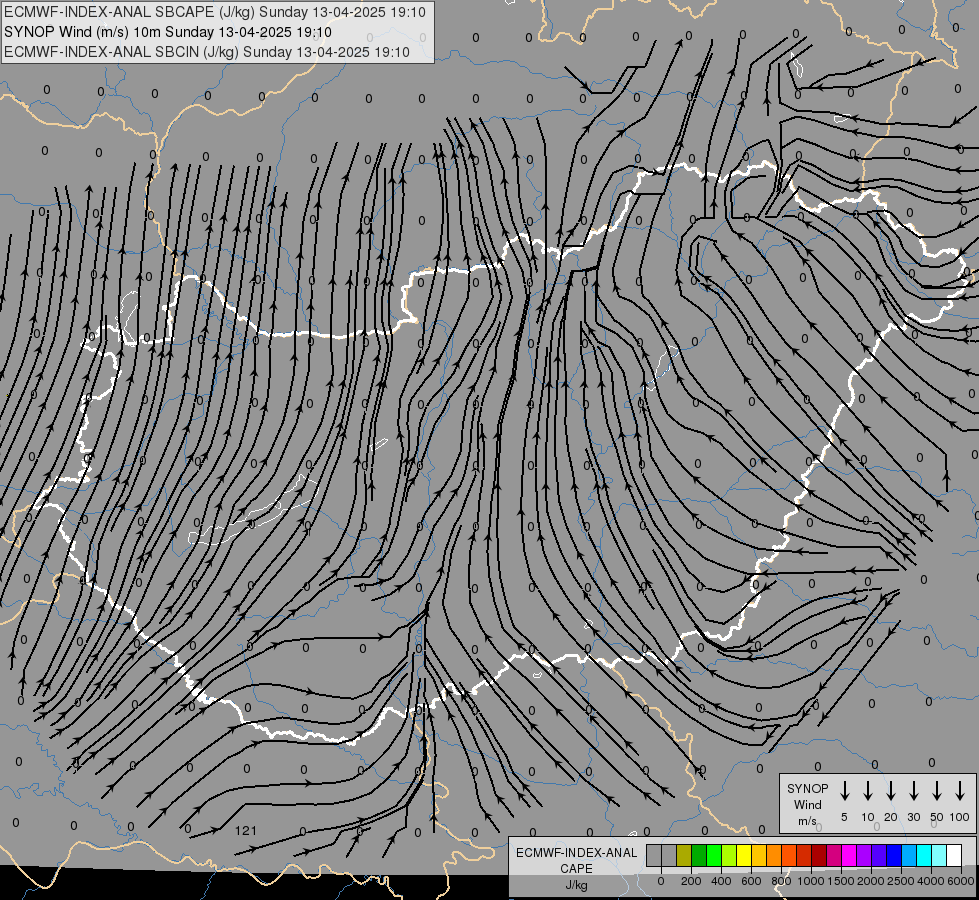Click the 1500 tick label on CAPE scale
979x900 pixels.
(841, 881)
